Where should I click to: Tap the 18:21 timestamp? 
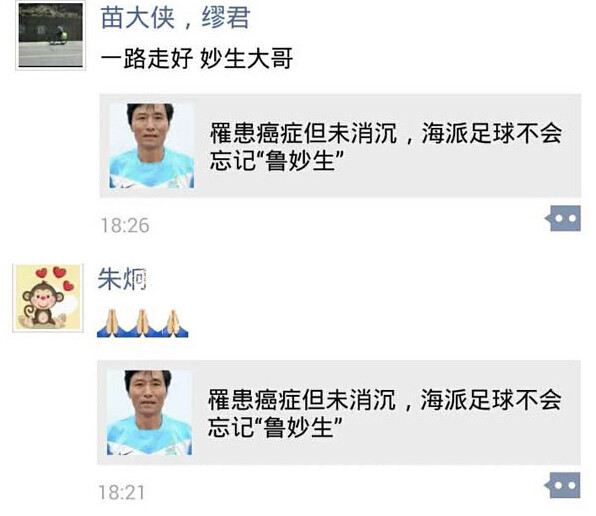(x=122, y=492)
